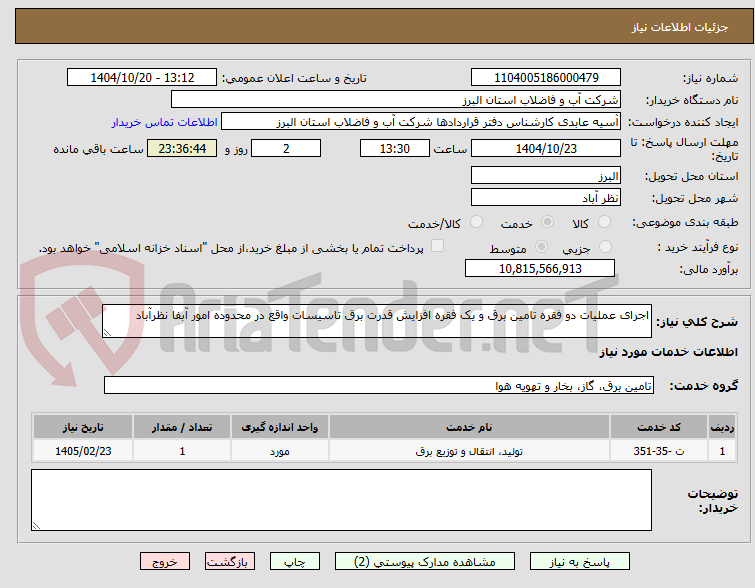Click the deadline time field 13:30

395,148
